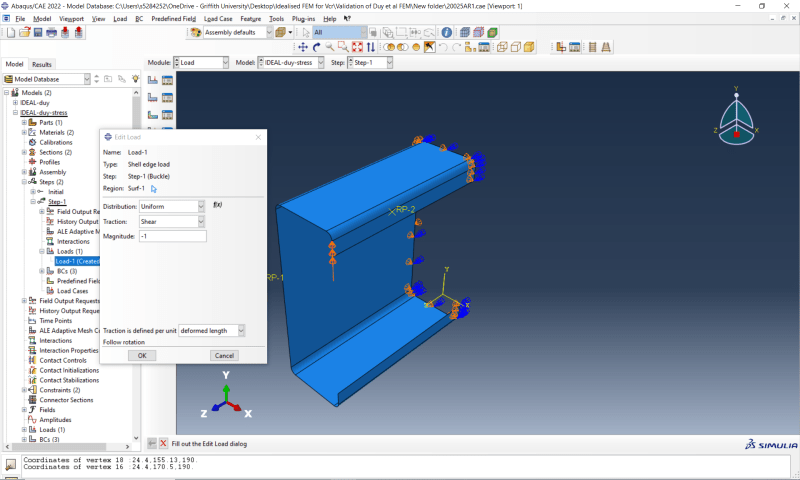The width and height of the screenshot is (800, 480).
Task: Open the File menu
Action: click(20, 19)
